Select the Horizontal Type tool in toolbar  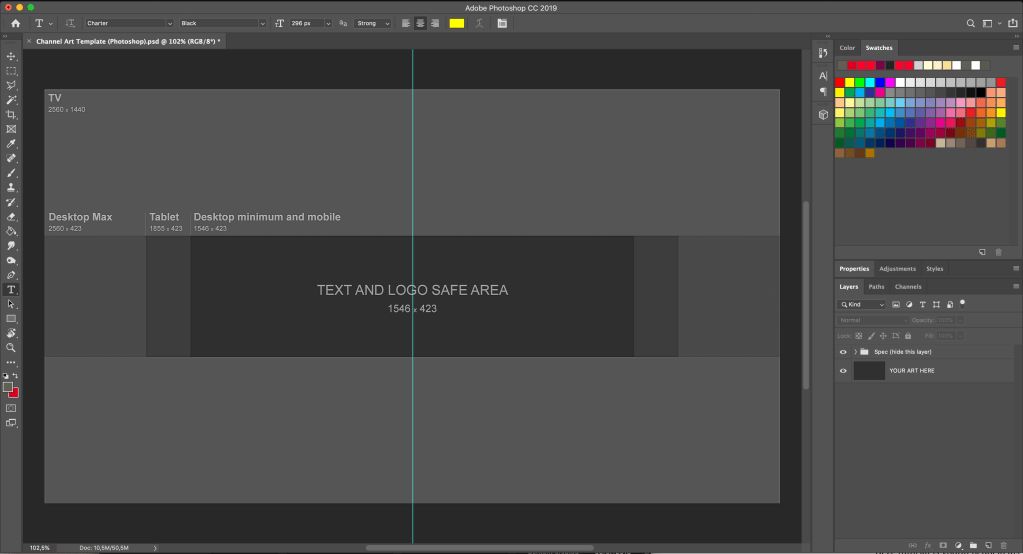pos(11,289)
